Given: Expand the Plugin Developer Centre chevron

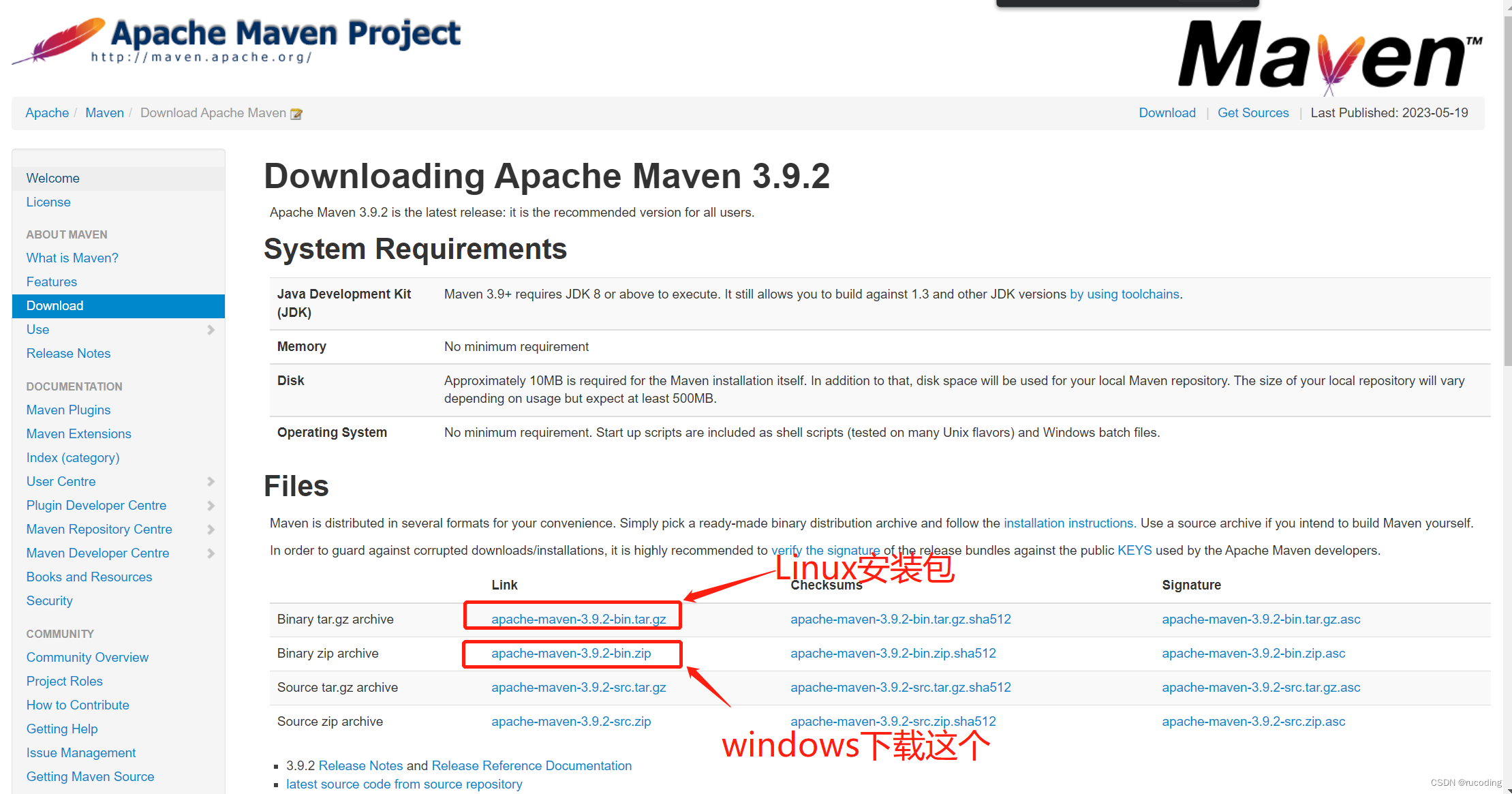Looking at the screenshot, I should 211,506.
